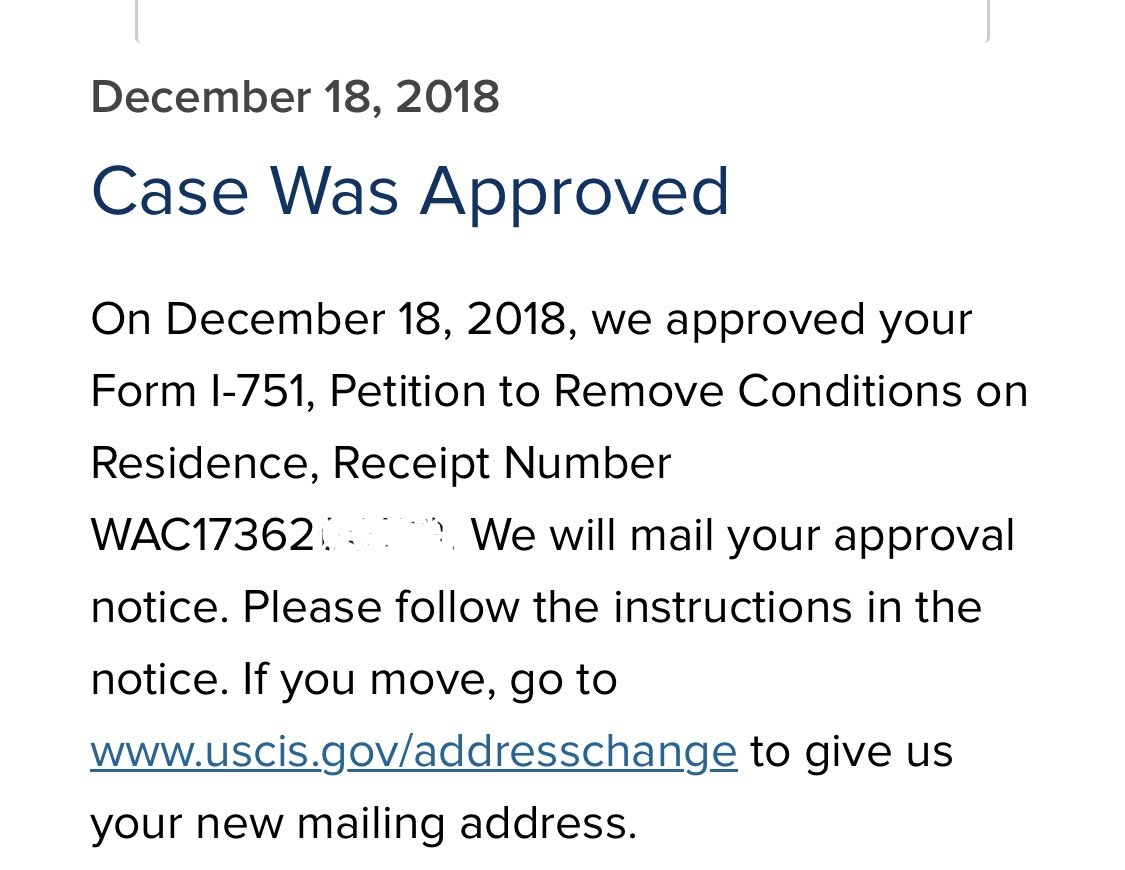Open the www.uscis.gov/addresschange link
This screenshot has width=1125, height=870.
[x=414, y=752]
